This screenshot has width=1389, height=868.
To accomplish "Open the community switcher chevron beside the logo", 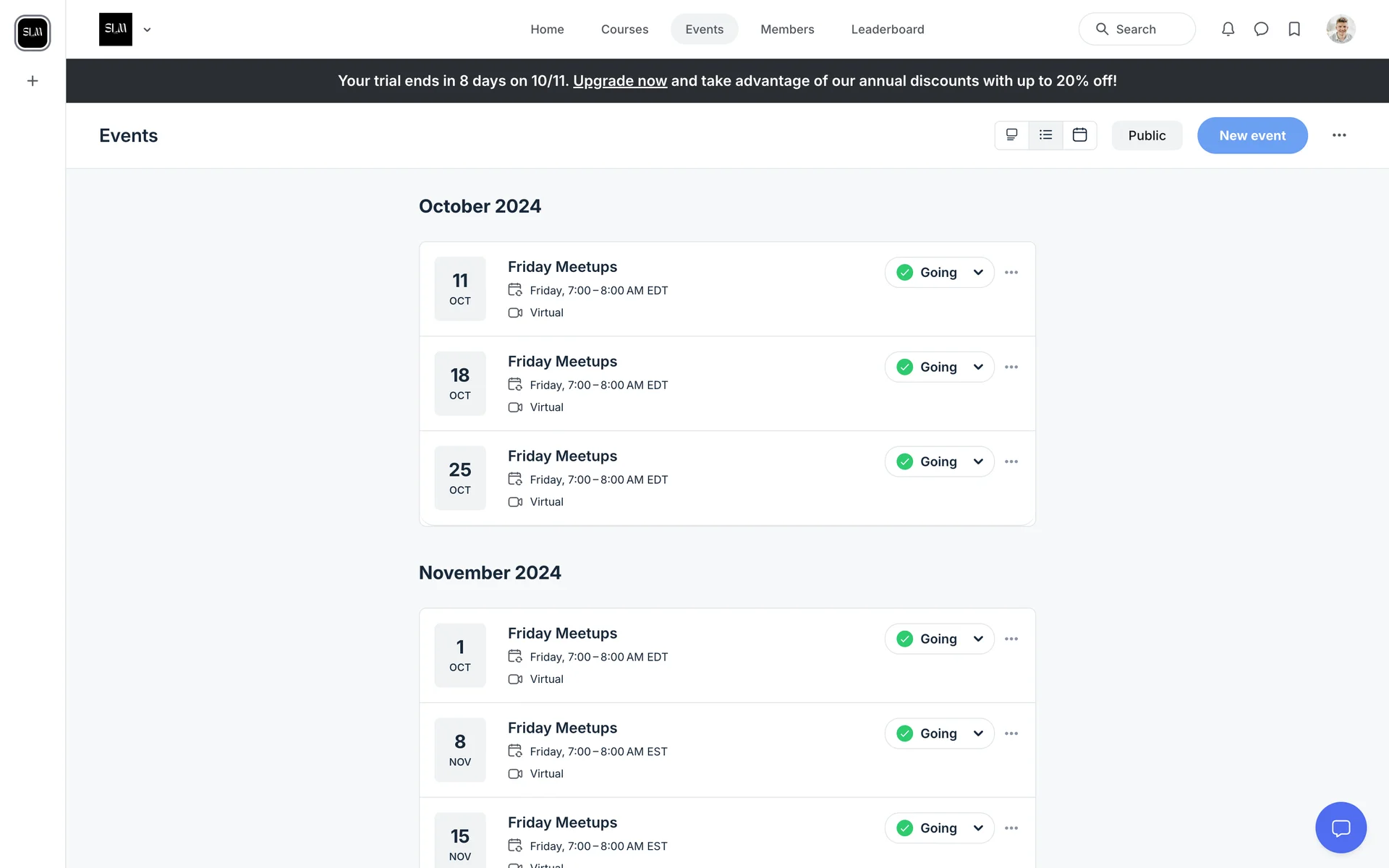I will coord(147,30).
